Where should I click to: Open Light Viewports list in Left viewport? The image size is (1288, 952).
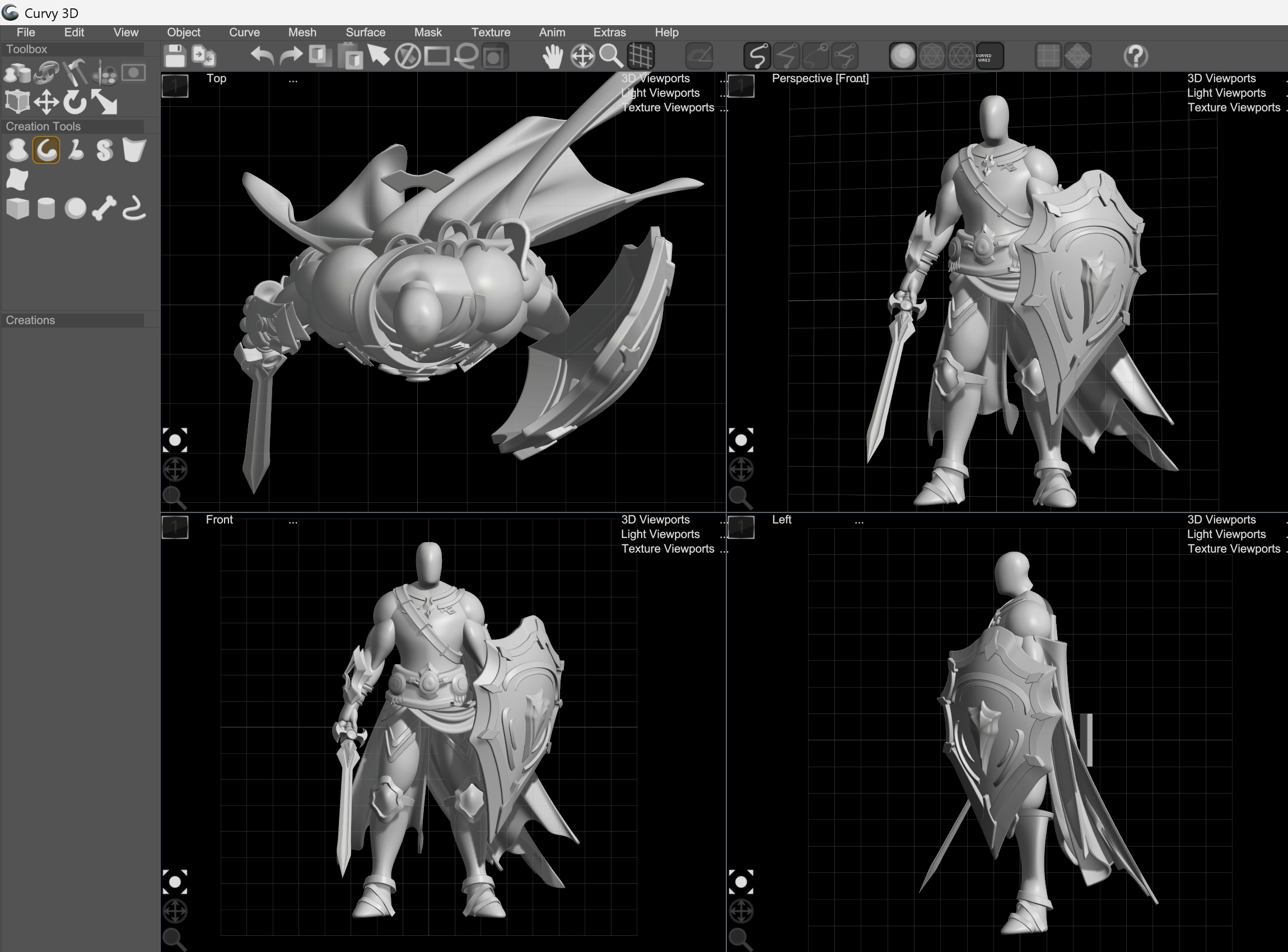1226,534
